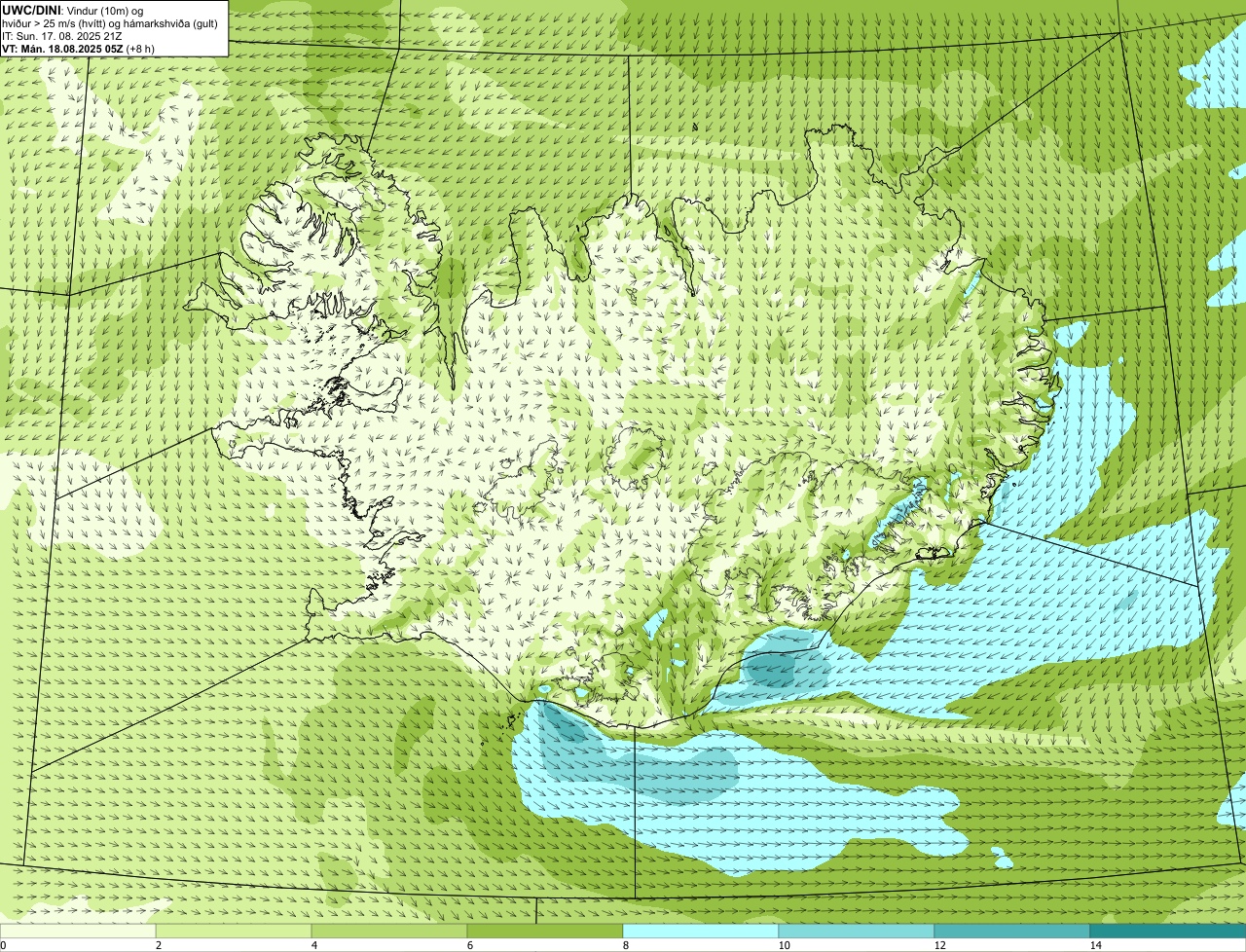
Task: Click the 10–12 m/s legend color band
Action: [x=857, y=931]
